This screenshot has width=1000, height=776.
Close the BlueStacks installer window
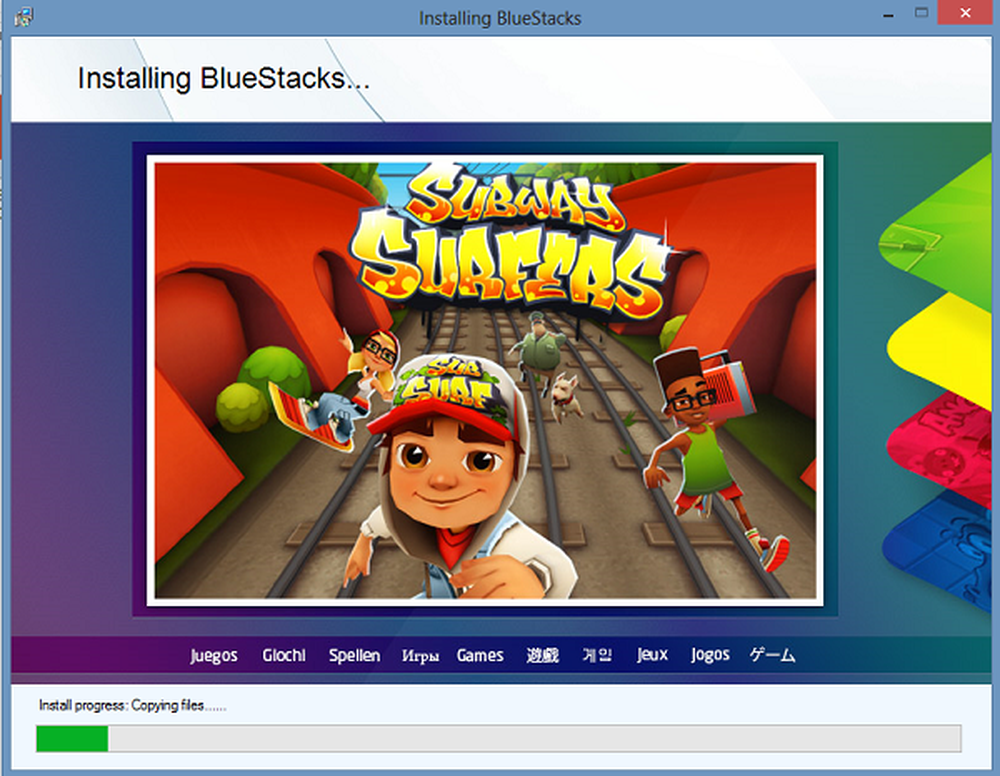pyautogui.click(x=966, y=13)
